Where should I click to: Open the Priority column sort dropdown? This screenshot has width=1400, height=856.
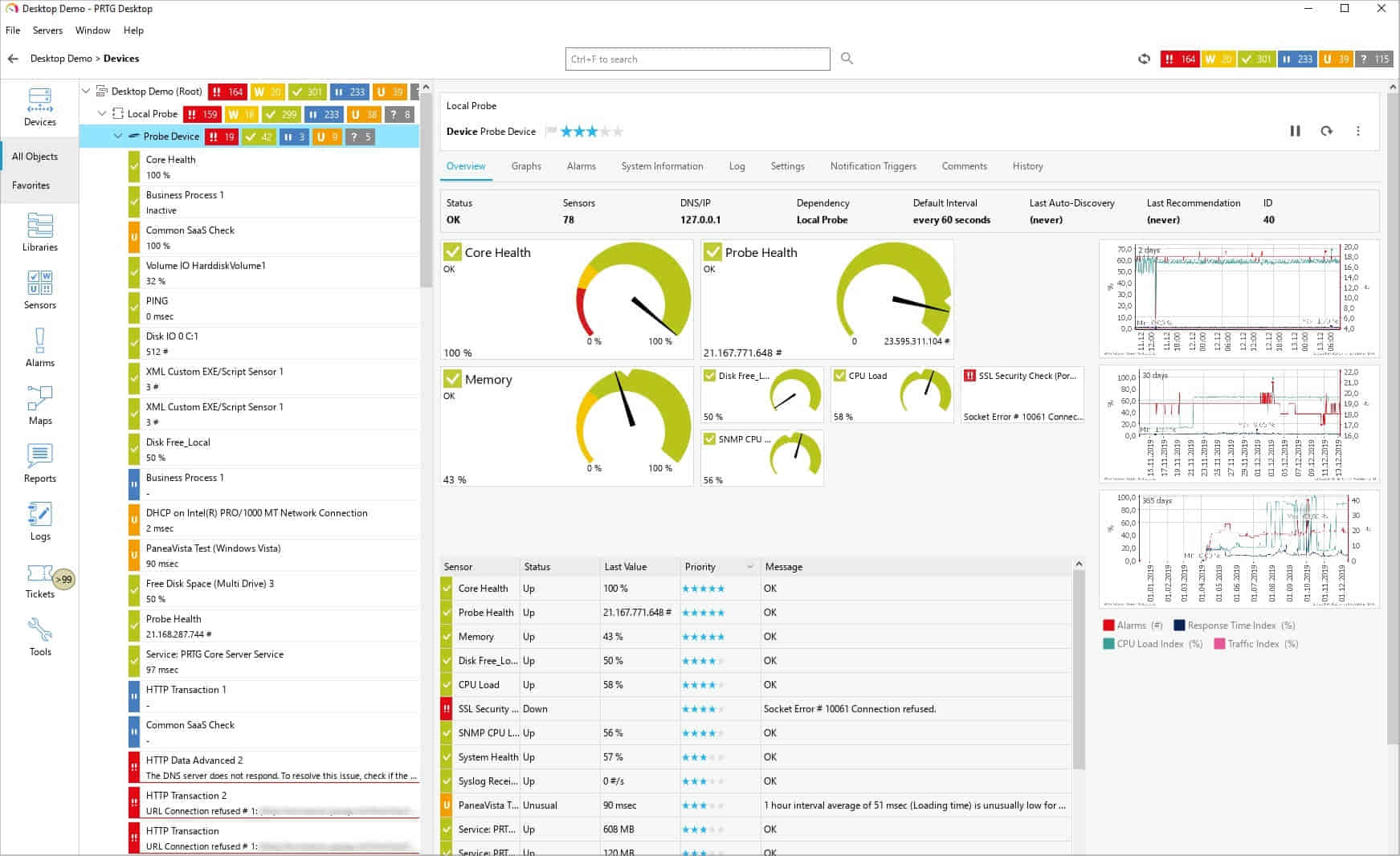tap(752, 566)
